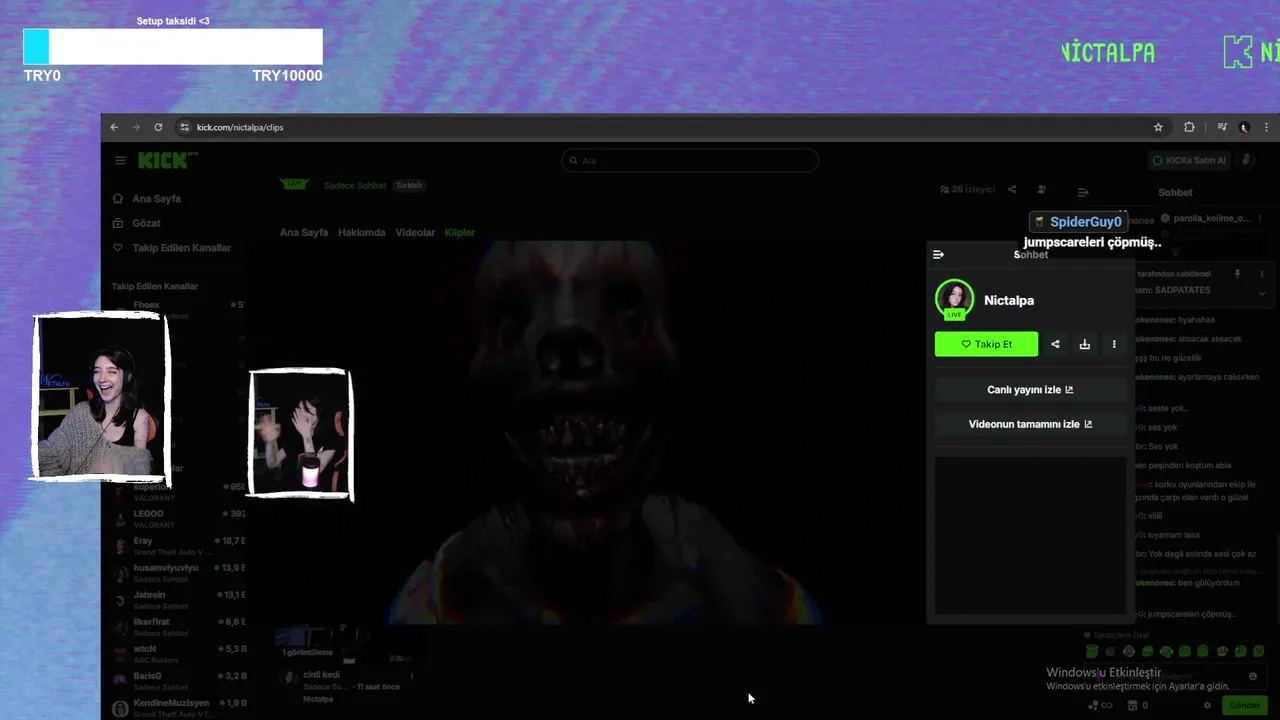The height and width of the screenshot is (720, 1280).
Task: Expand the pinned message chevron
Action: [1262, 294]
